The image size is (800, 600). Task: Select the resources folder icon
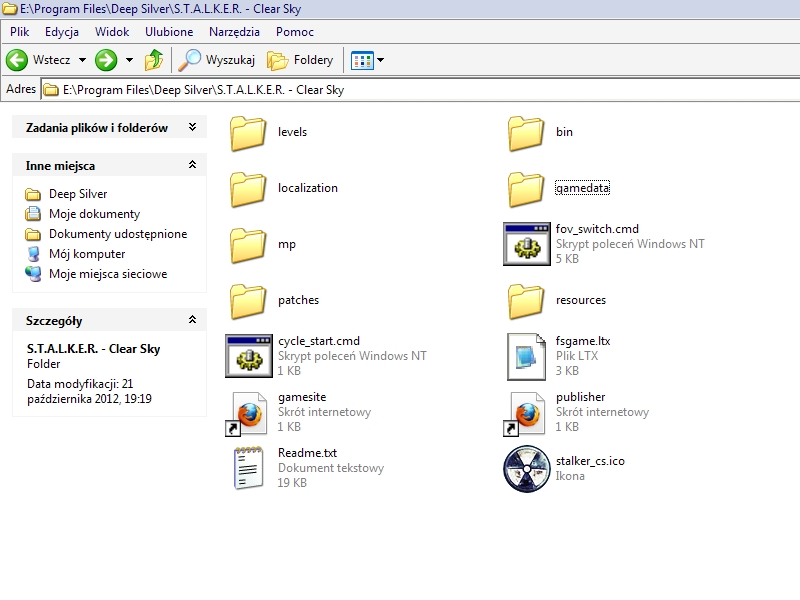click(x=526, y=302)
